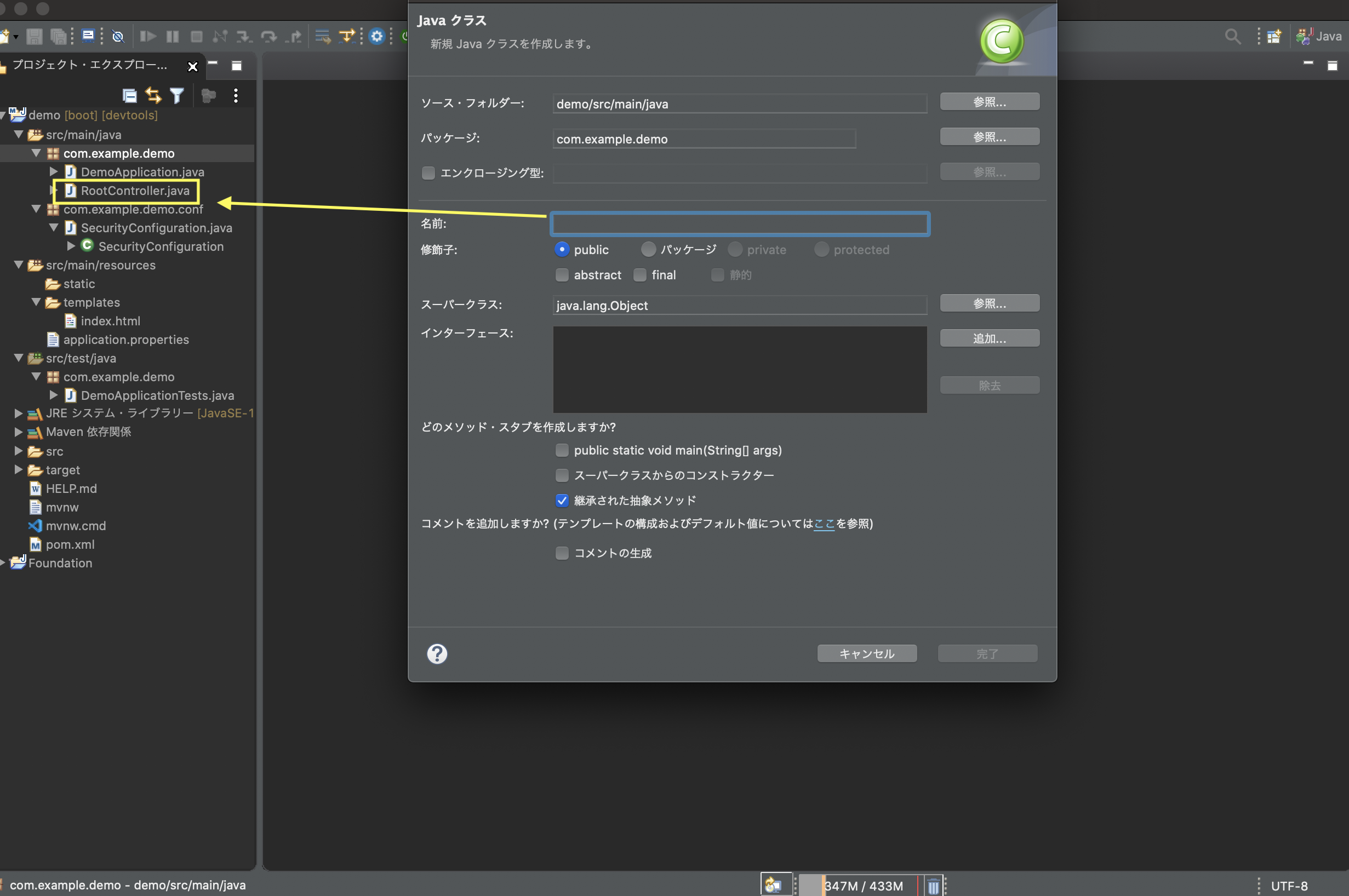Check スーパークラスからのコンストラクター checkbox
Viewport: 1349px width, 896px height.
coord(562,475)
